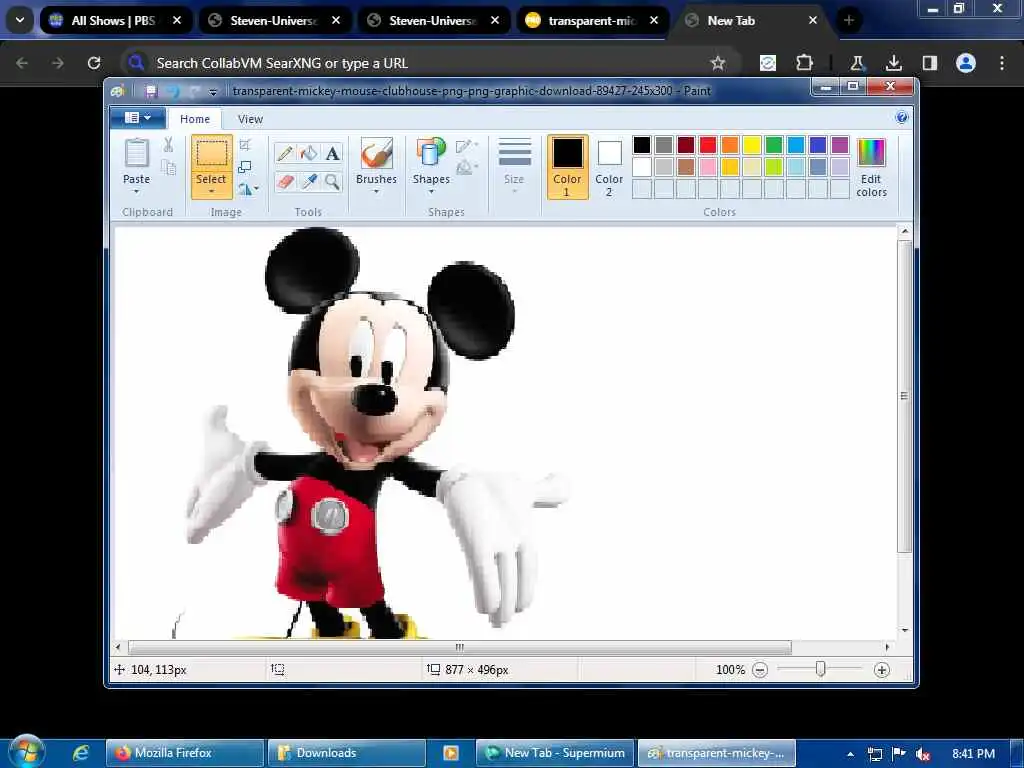The height and width of the screenshot is (768, 1024).
Task: Open browser Downloads arrow icon
Action: click(x=893, y=63)
